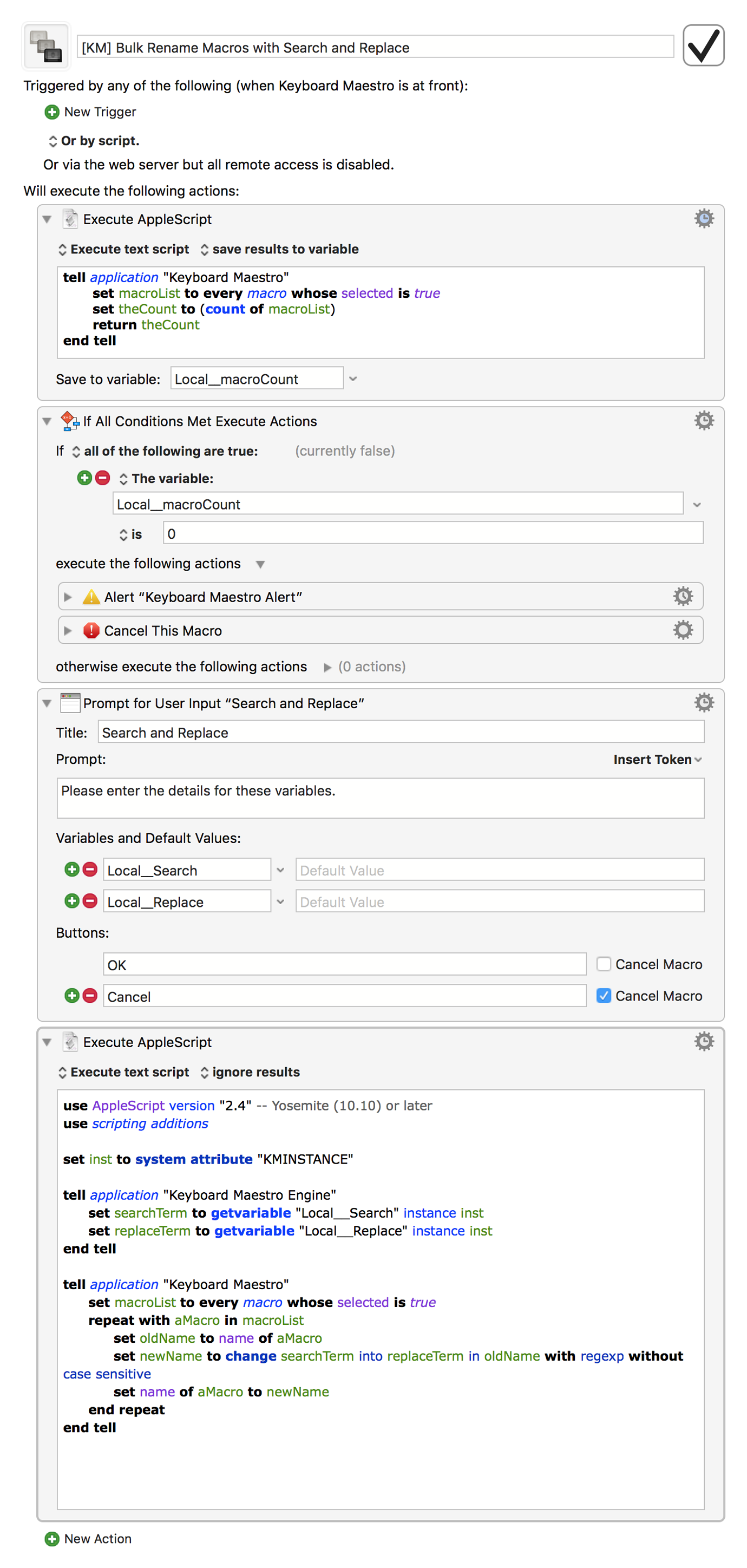Click the green plus beside New Trigger
Viewport: 747px width, 1568px height.
tap(52, 112)
